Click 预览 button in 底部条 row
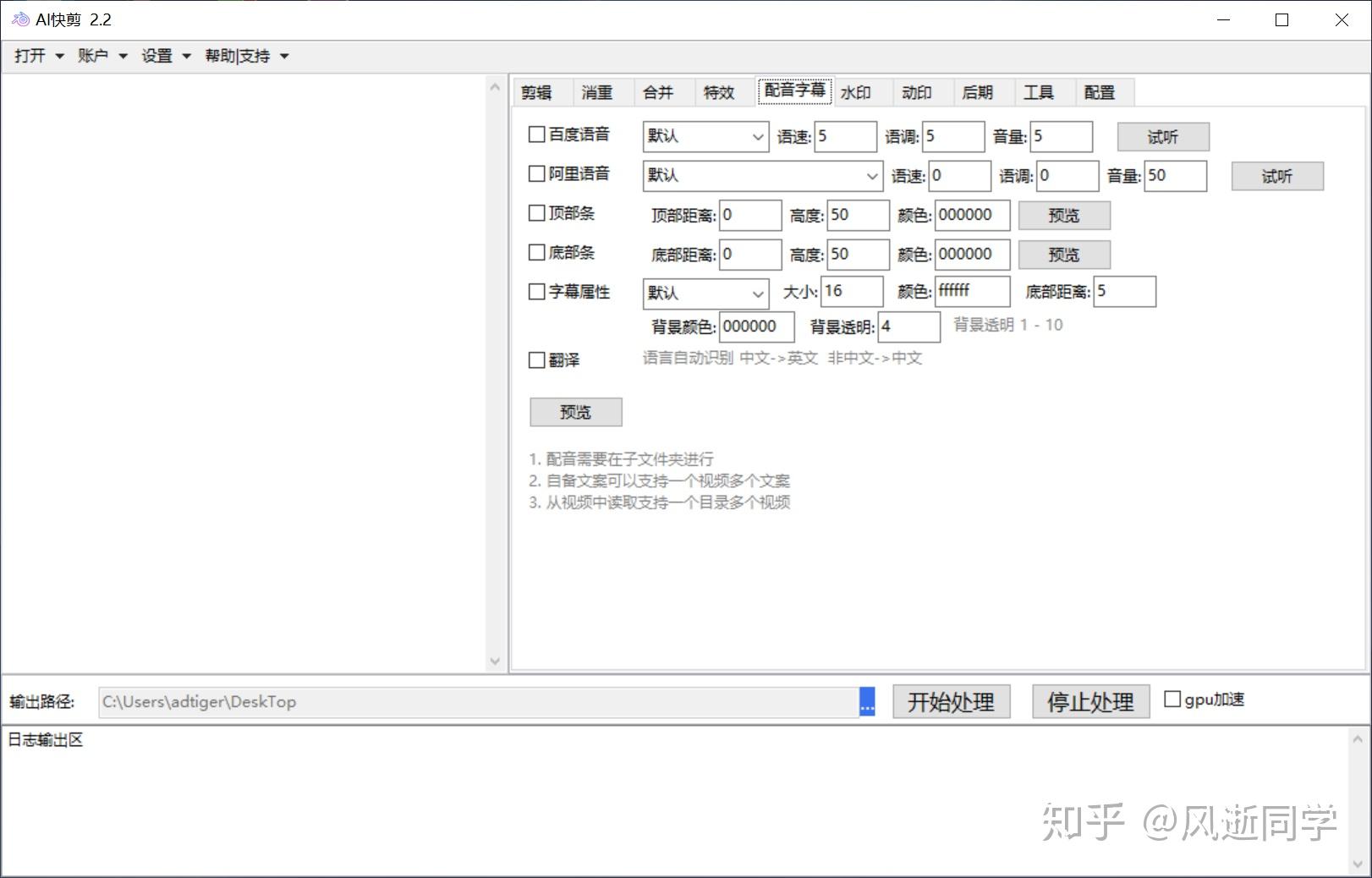 [x=1064, y=255]
